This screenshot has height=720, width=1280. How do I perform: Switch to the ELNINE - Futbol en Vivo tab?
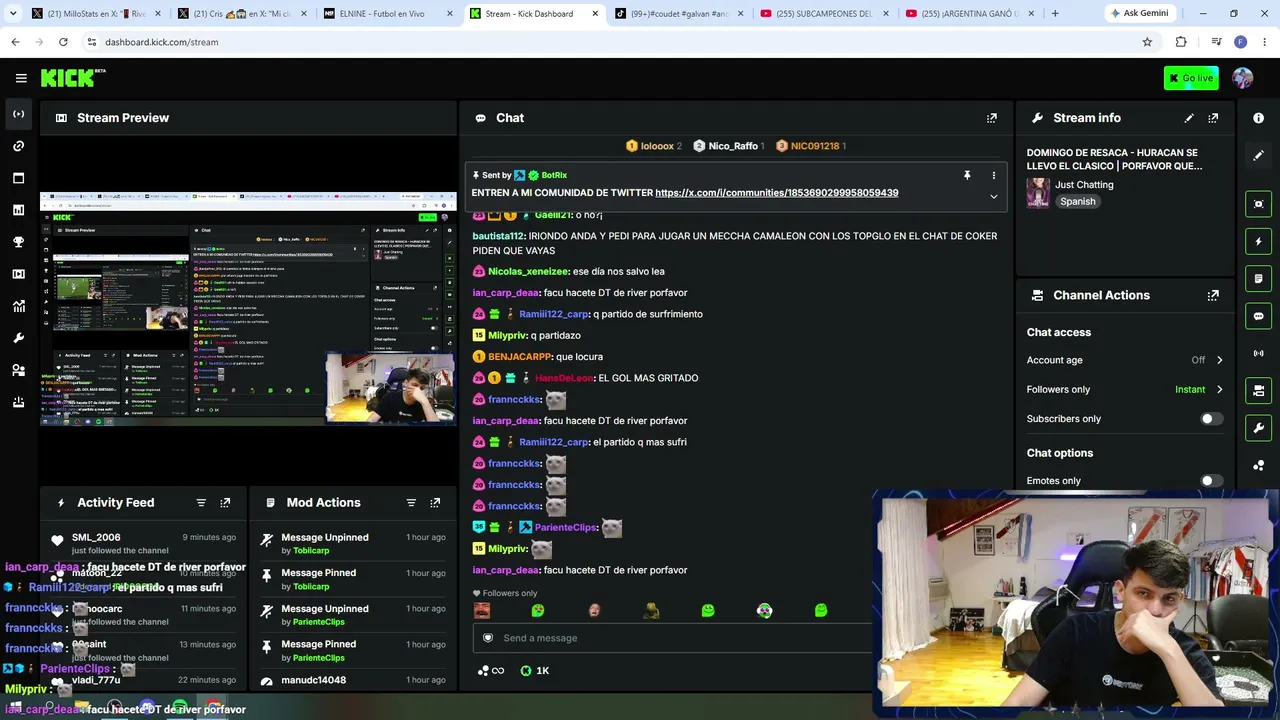[x=387, y=14]
